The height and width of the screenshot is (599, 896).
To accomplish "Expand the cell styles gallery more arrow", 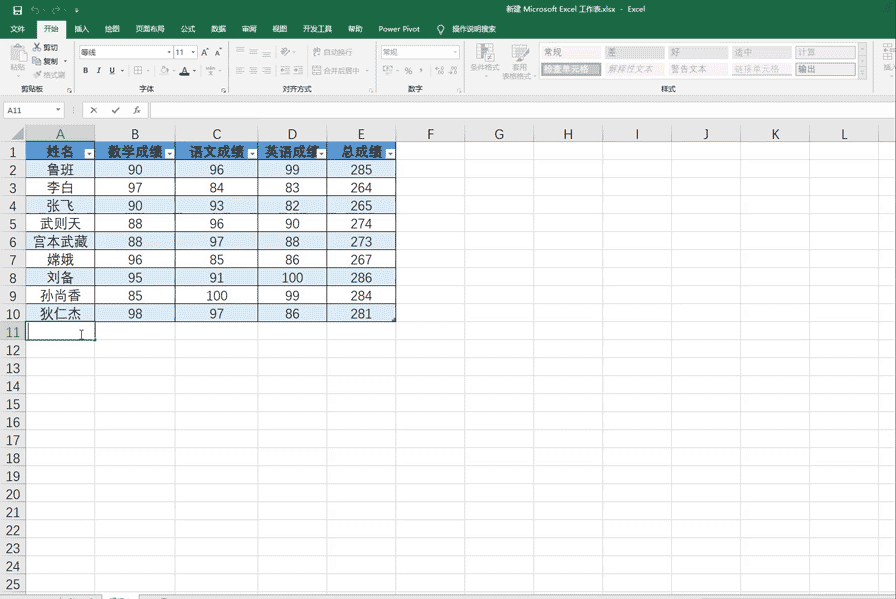I will (862, 73).
